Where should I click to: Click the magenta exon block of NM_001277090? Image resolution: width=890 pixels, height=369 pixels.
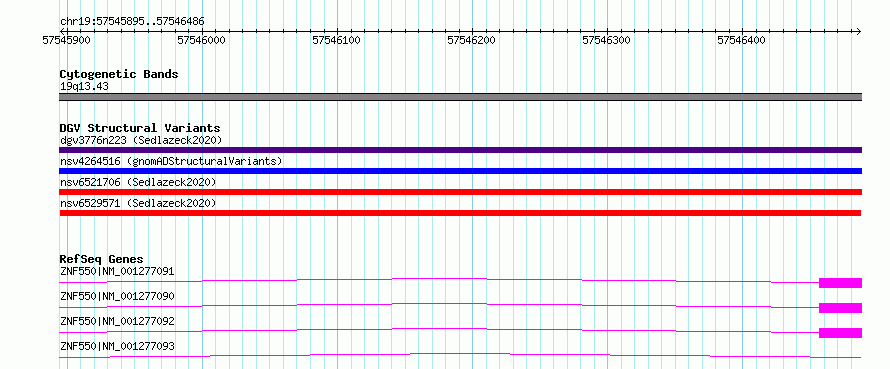coord(840,308)
